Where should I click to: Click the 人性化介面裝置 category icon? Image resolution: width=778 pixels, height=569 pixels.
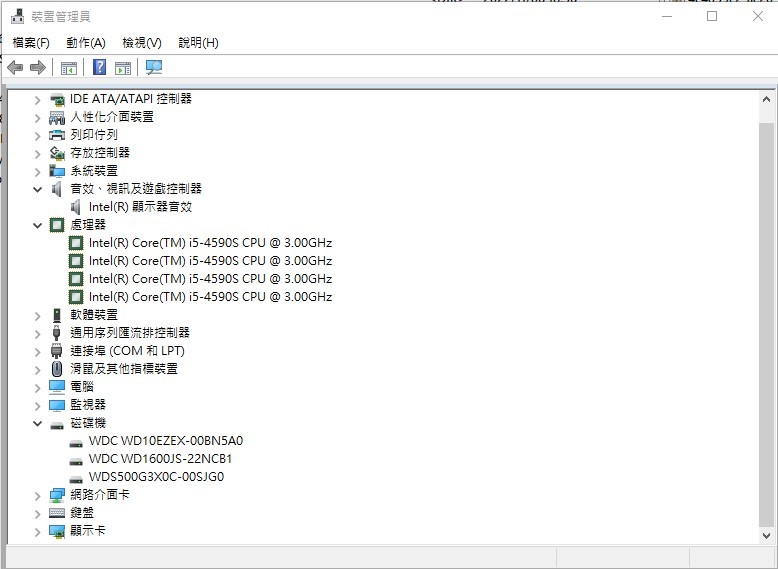(57, 118)
